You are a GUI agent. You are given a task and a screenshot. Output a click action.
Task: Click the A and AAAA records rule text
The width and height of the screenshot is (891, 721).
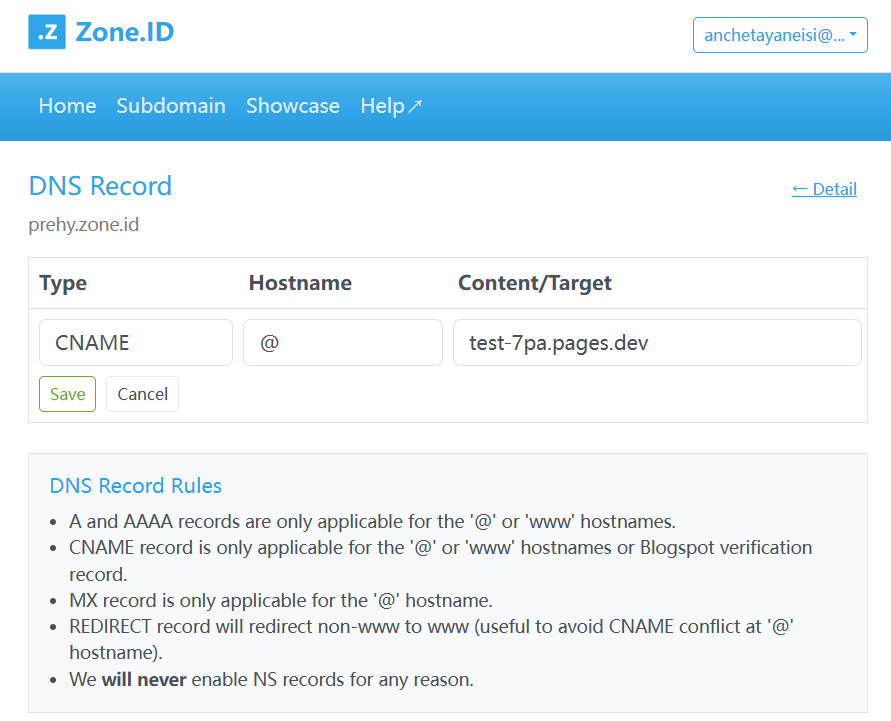(x=372, y=522)
